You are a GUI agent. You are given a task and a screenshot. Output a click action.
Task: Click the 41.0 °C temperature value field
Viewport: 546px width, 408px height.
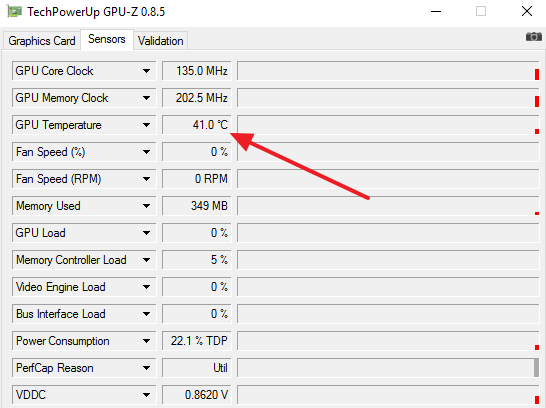pos(197,125)
